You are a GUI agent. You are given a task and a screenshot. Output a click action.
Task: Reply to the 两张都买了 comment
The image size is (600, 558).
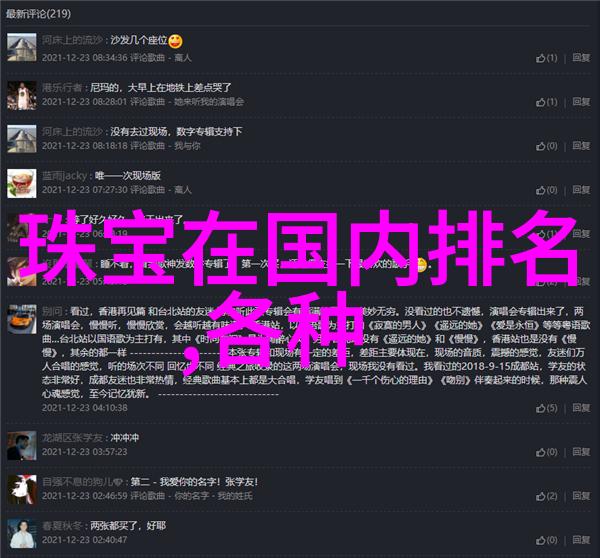click(x=581, y=540)
